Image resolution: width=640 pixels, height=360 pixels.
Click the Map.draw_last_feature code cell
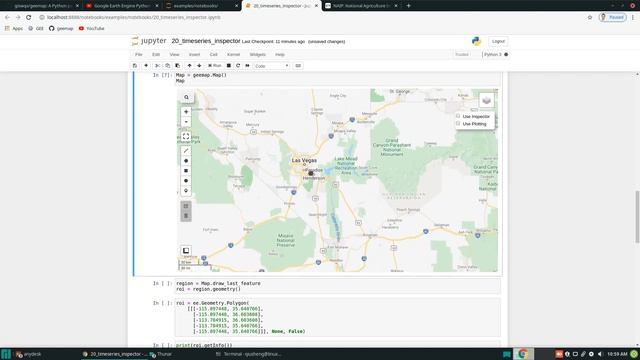pyautogui.click(x=337, y=286)
